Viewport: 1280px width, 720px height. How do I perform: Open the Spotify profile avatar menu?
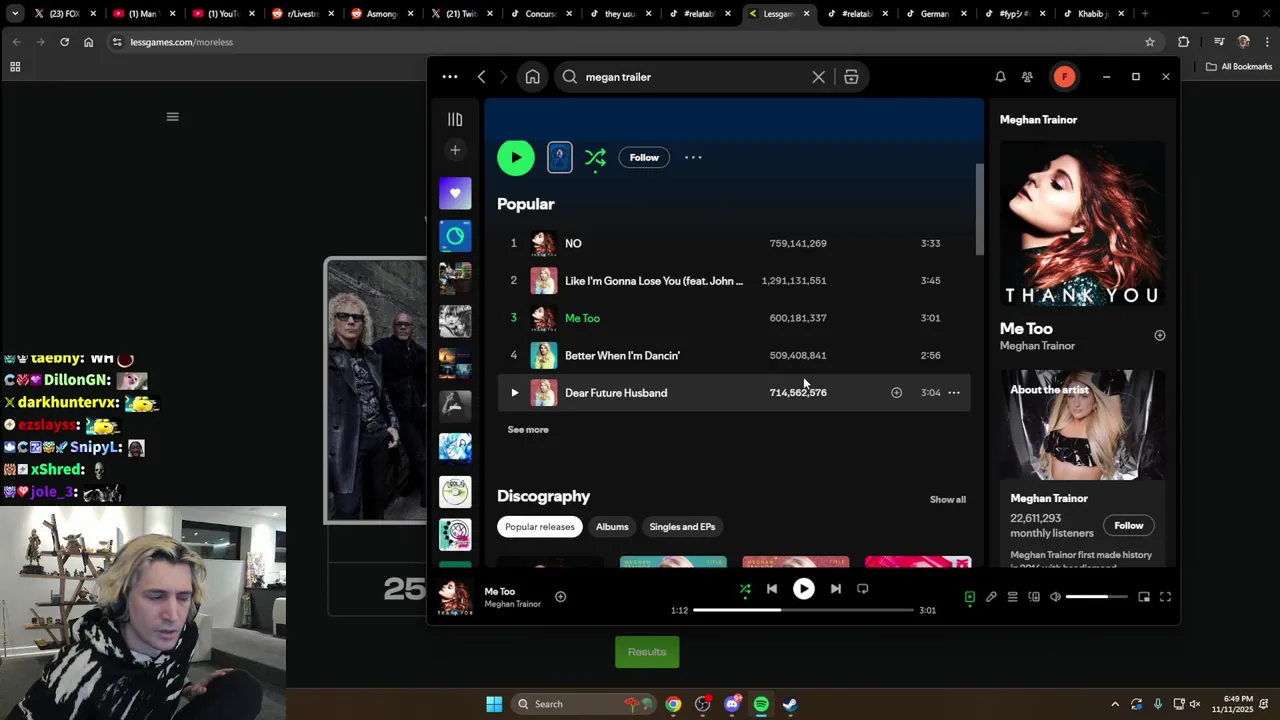[1064, 77]
